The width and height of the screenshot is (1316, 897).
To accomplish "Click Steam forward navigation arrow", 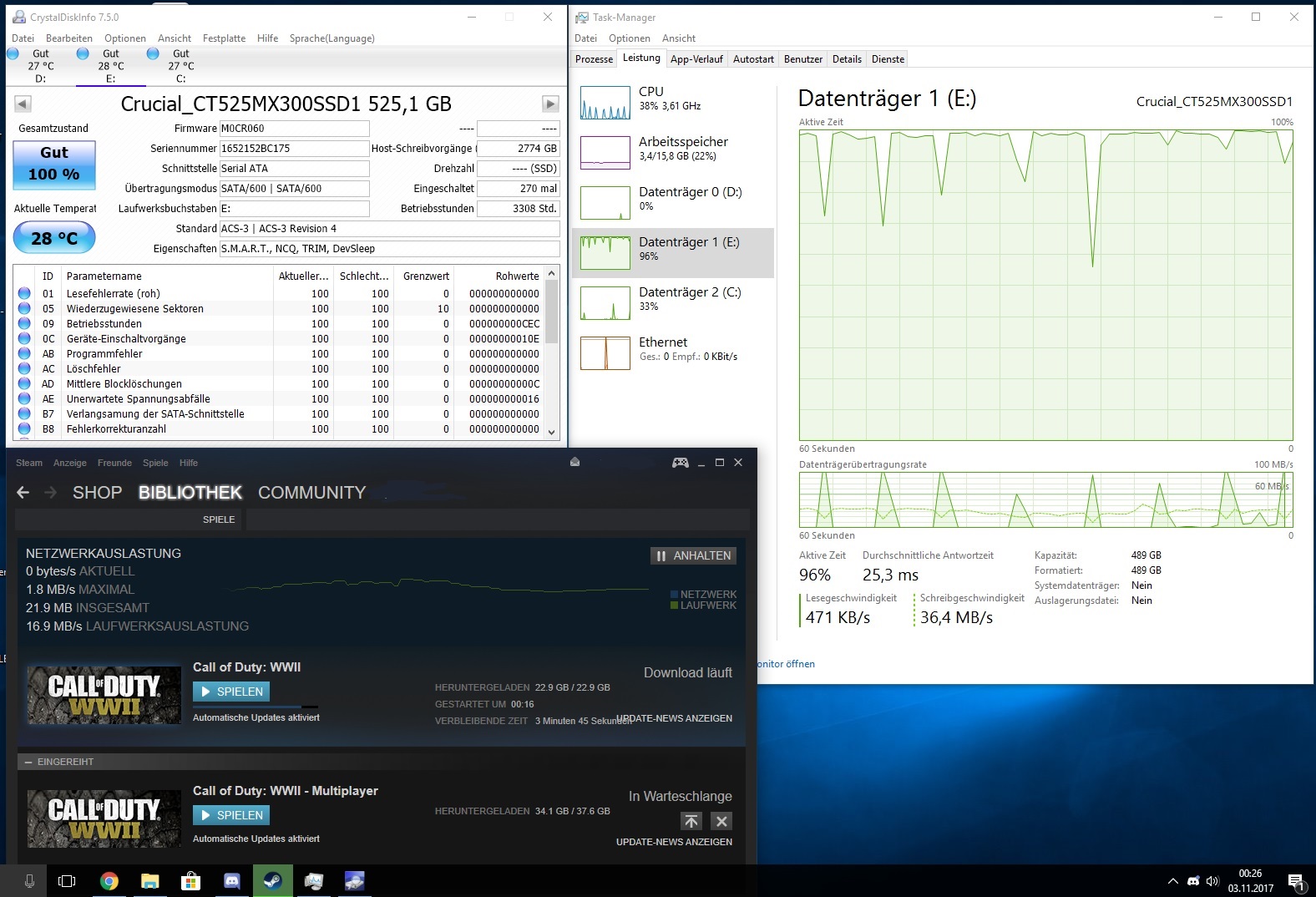I will tap(50, 493).
